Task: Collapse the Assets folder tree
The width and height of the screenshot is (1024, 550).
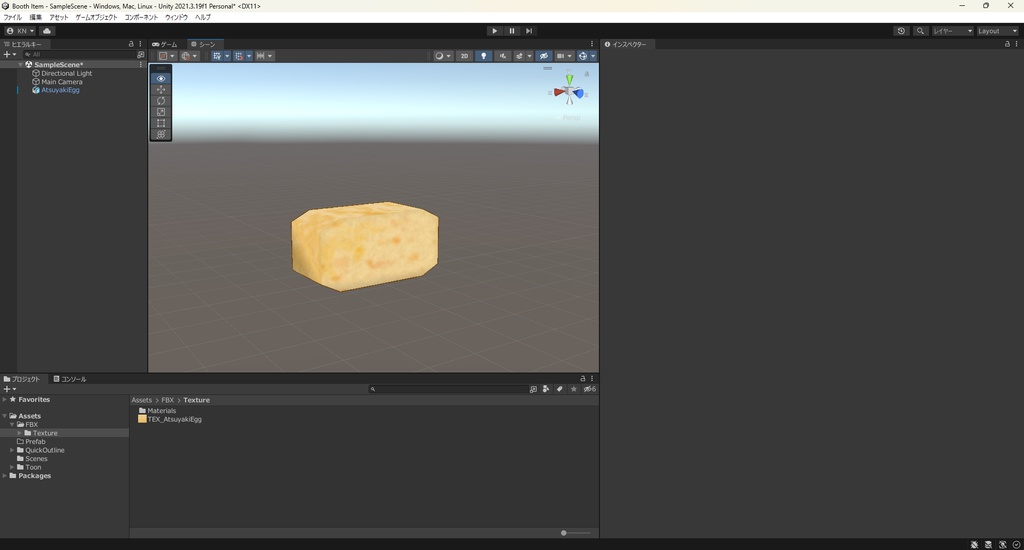Action: 5,415
